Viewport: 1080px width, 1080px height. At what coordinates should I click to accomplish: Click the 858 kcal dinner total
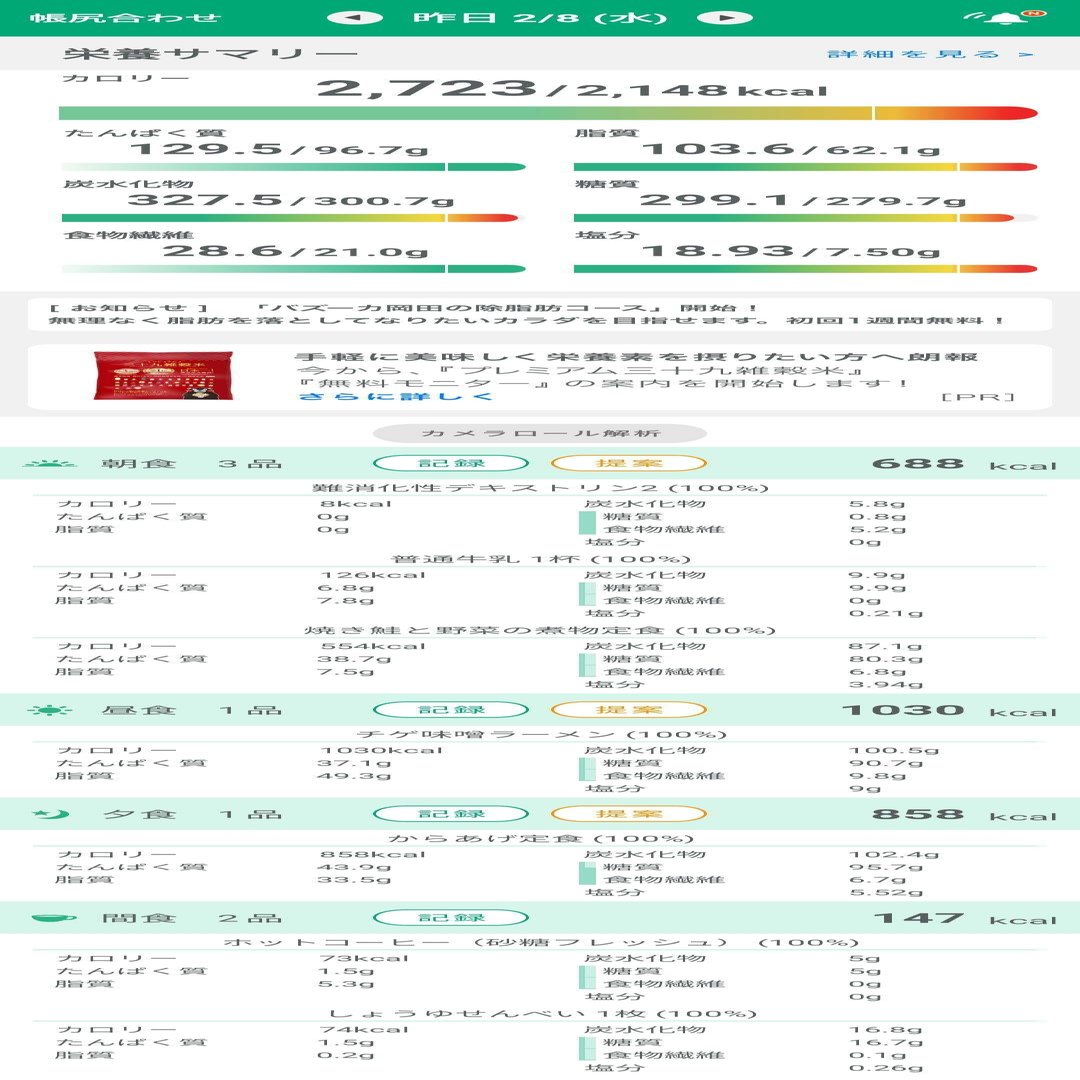(964, 815)
